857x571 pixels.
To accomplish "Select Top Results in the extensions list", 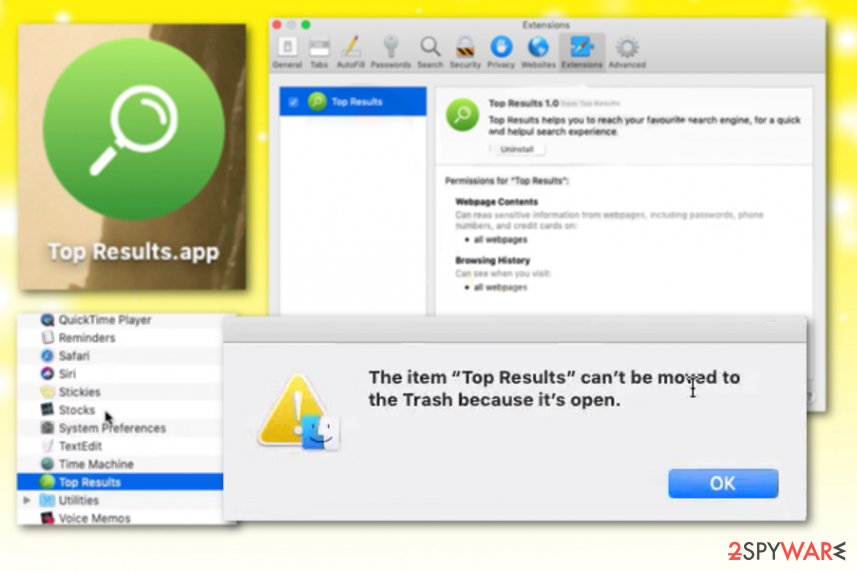I will (x=353, y=102).
